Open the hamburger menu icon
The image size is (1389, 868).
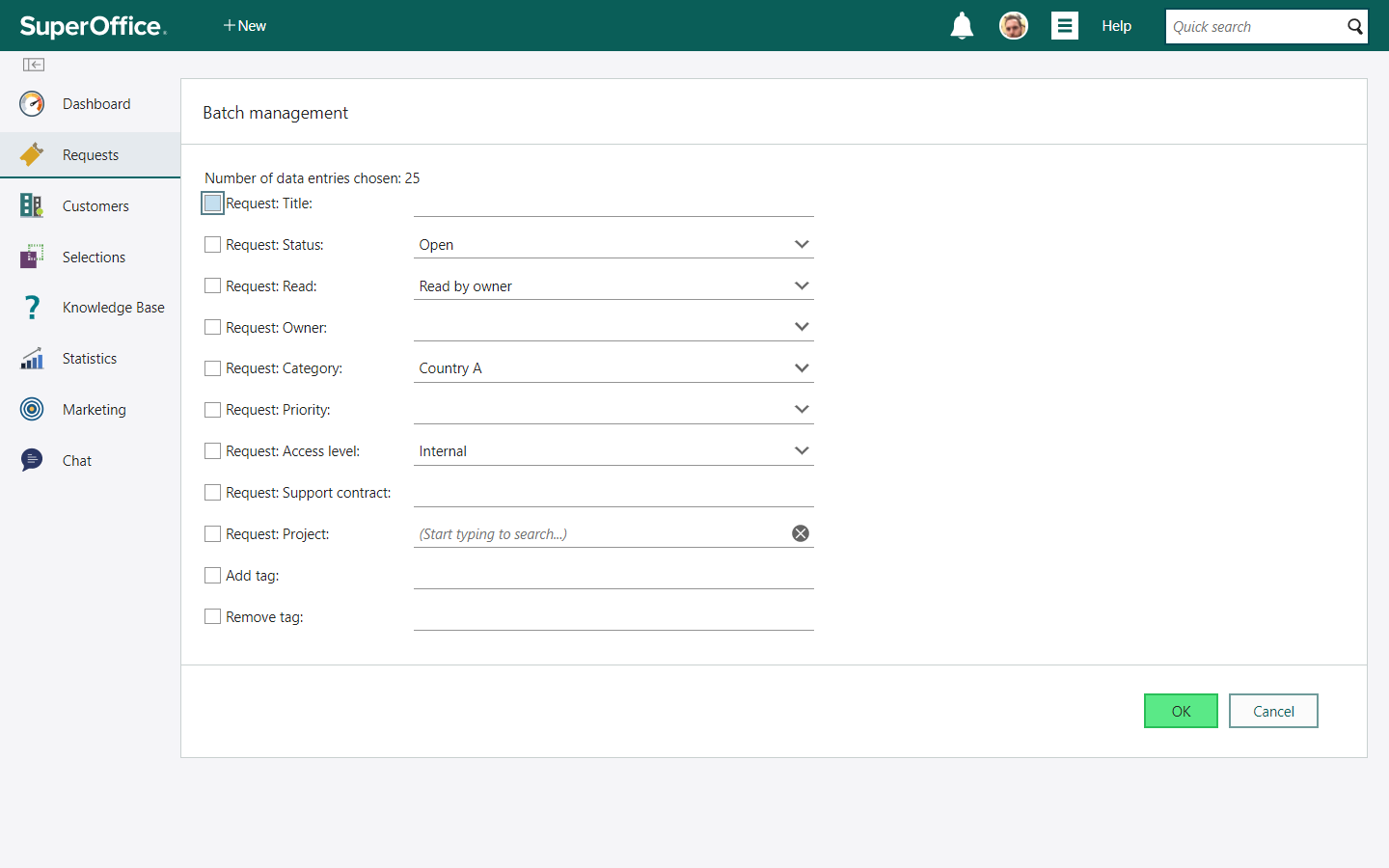pyautogui.click(x=1065, y=26)
